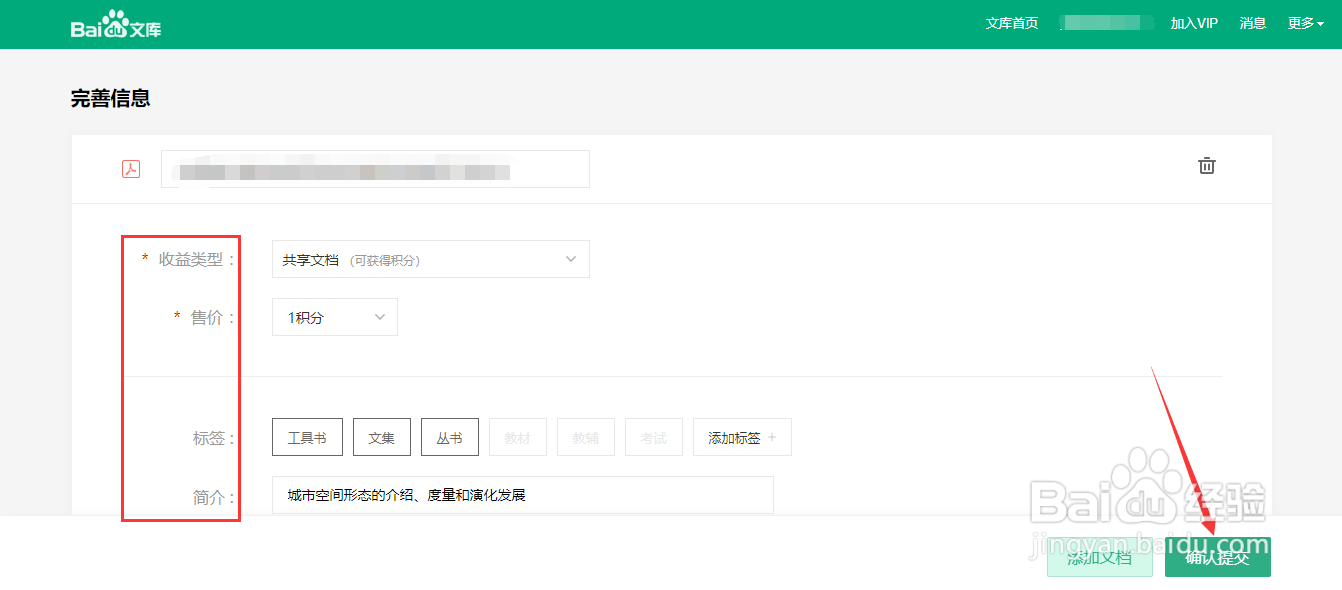Deselect the 工具书 tag
Screen dimensions: 1342x590
(307, 437)
